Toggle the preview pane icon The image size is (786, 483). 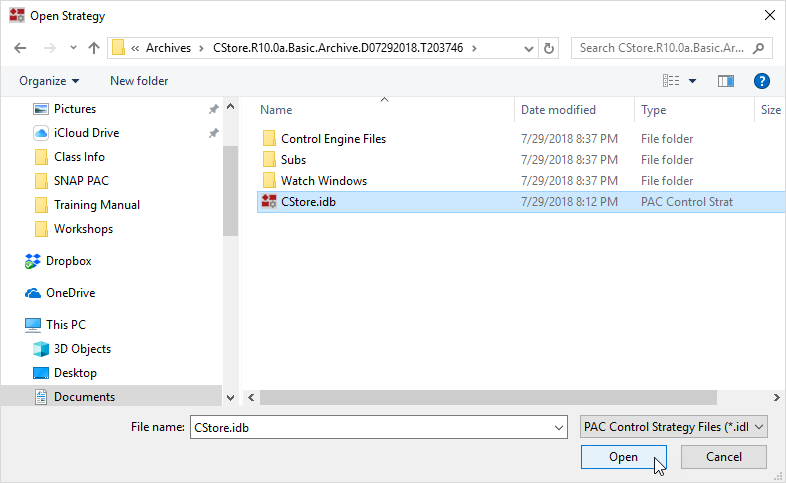tap(726, 81)
